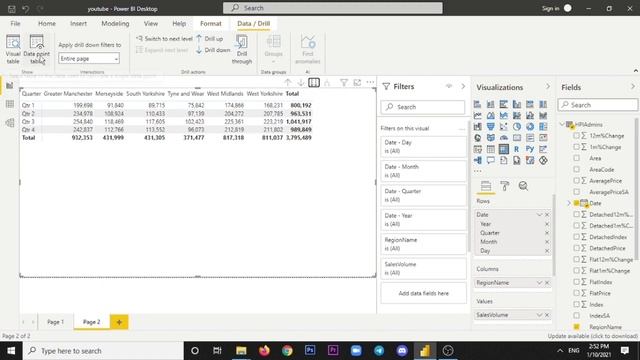Select the Q&A visual icon
This screenshot has width=640, height=360.
point(491,160)
